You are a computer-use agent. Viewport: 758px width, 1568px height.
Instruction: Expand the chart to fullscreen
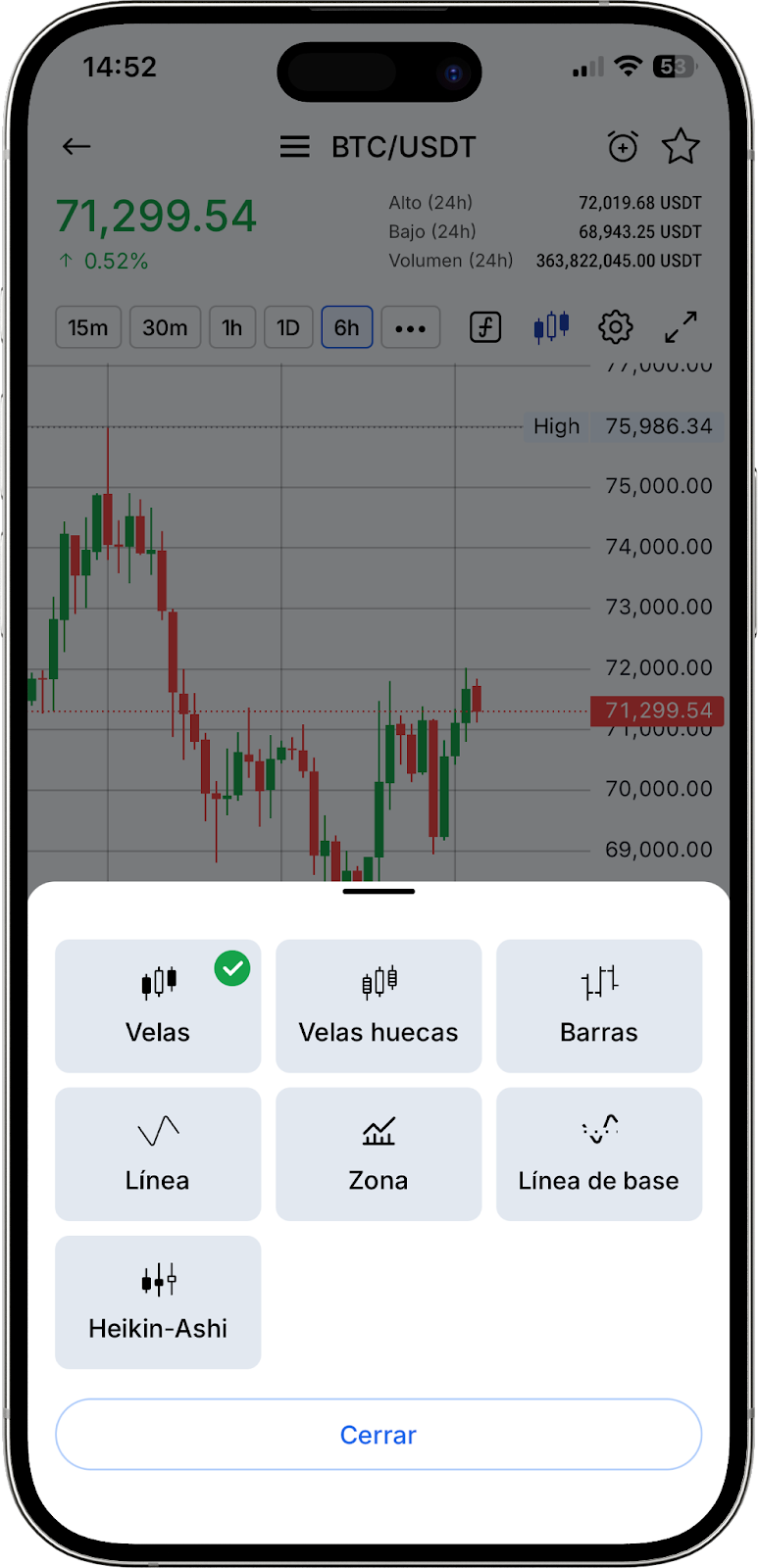(681, 327)
